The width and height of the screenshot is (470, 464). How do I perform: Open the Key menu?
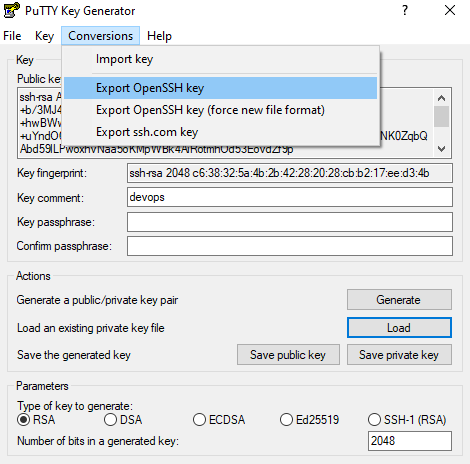coord(44,36)
